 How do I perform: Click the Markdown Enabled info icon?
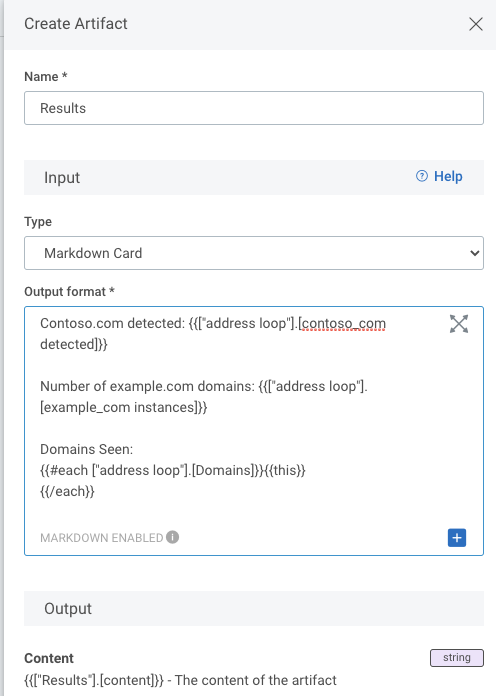(173, 537)
